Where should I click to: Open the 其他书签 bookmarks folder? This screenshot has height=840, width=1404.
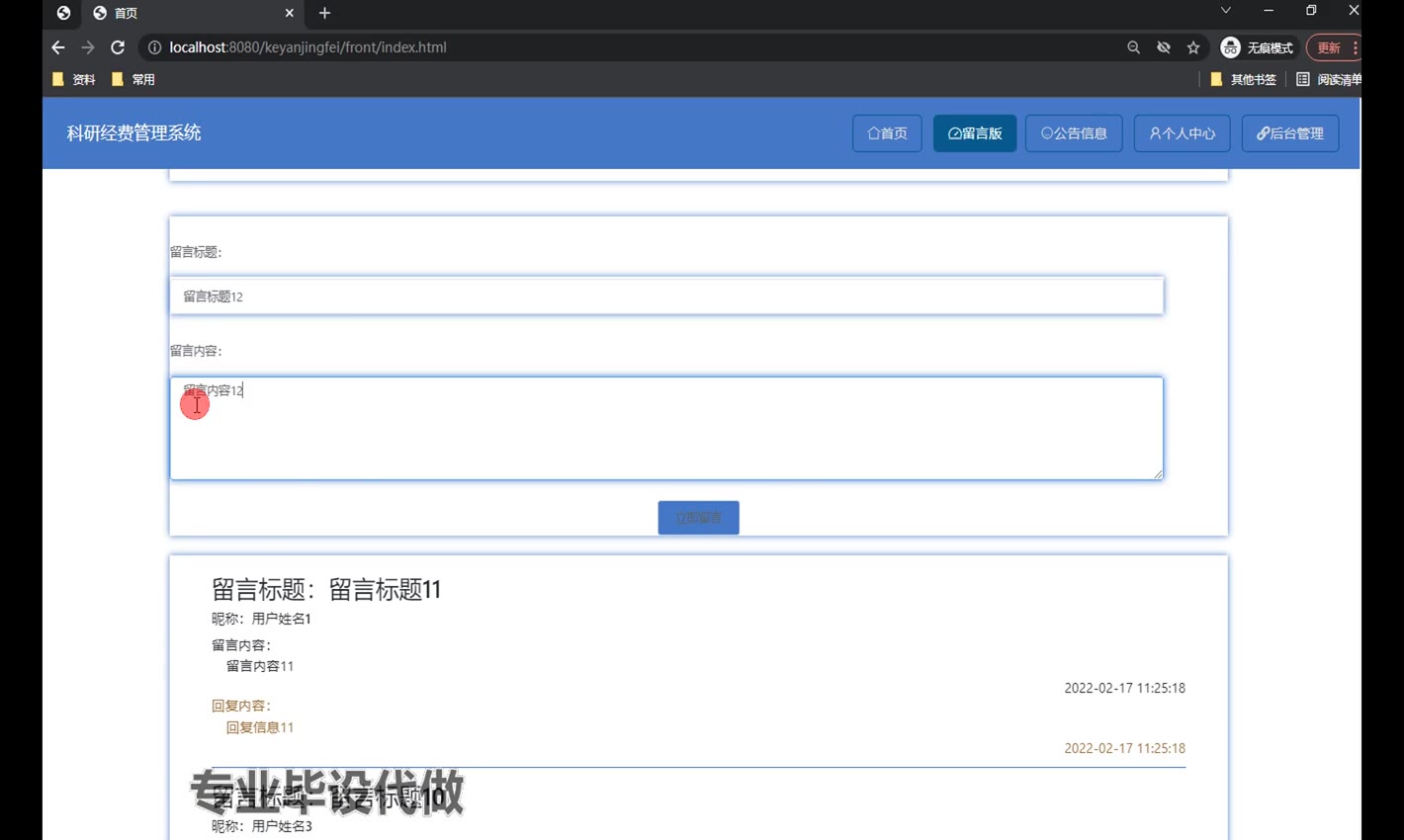[x=1244, y=79]
